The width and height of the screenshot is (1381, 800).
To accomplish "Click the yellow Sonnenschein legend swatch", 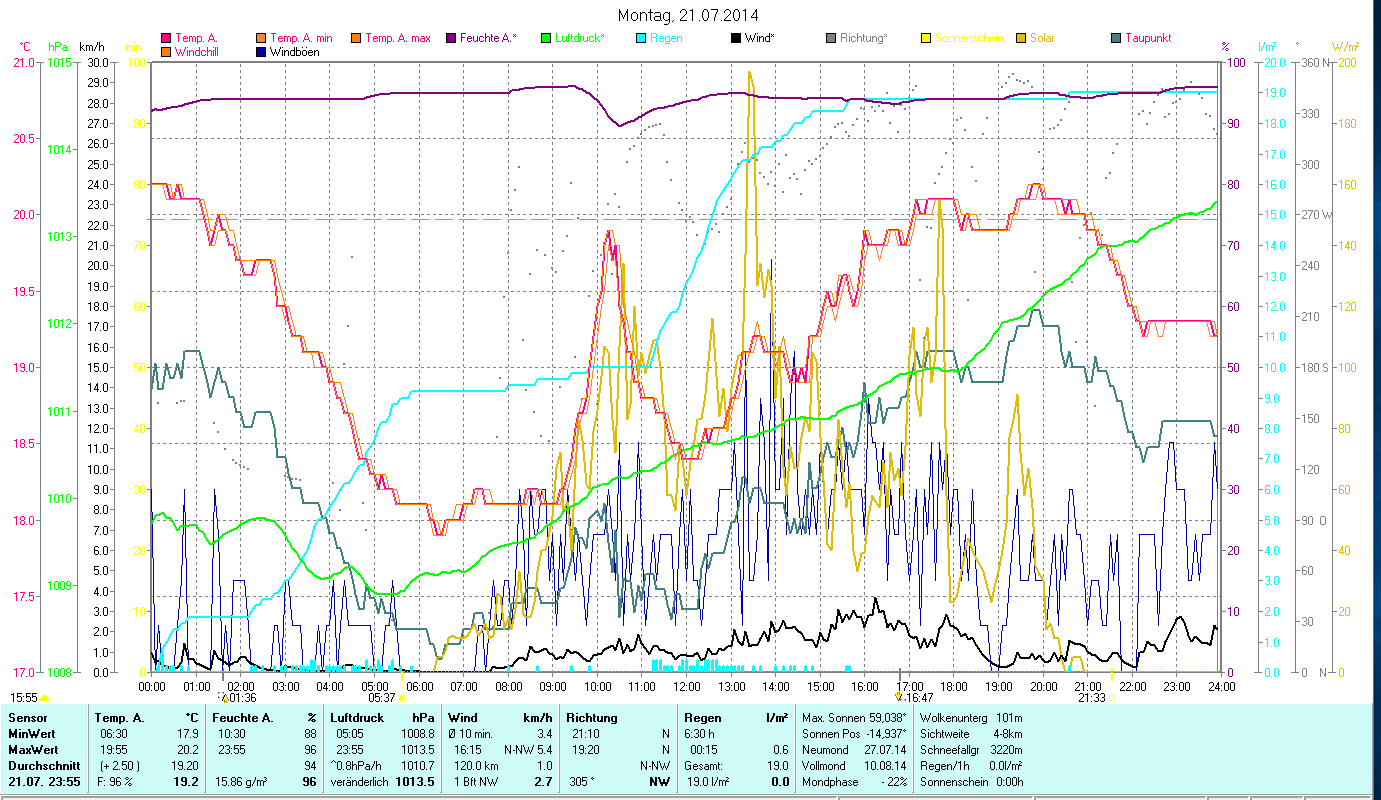I will point(926,39).
